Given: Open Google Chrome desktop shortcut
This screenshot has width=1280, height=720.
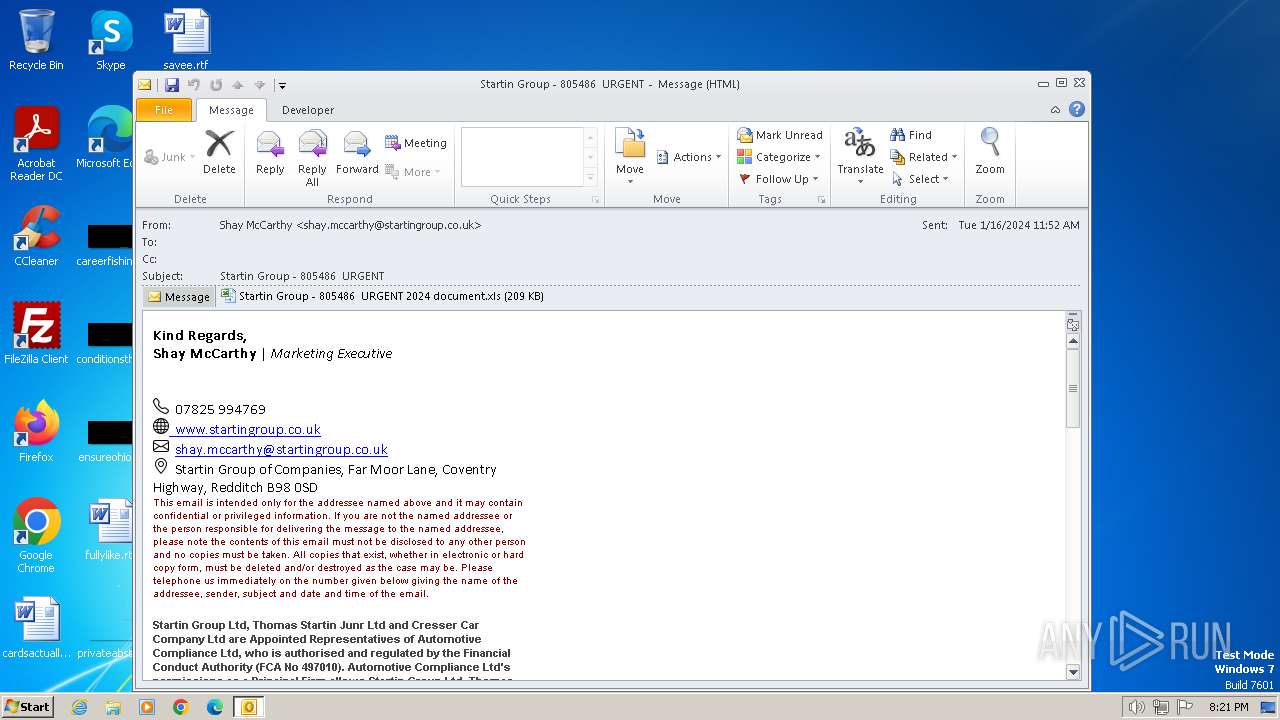Looking at the screenshot, I should 37,536.
